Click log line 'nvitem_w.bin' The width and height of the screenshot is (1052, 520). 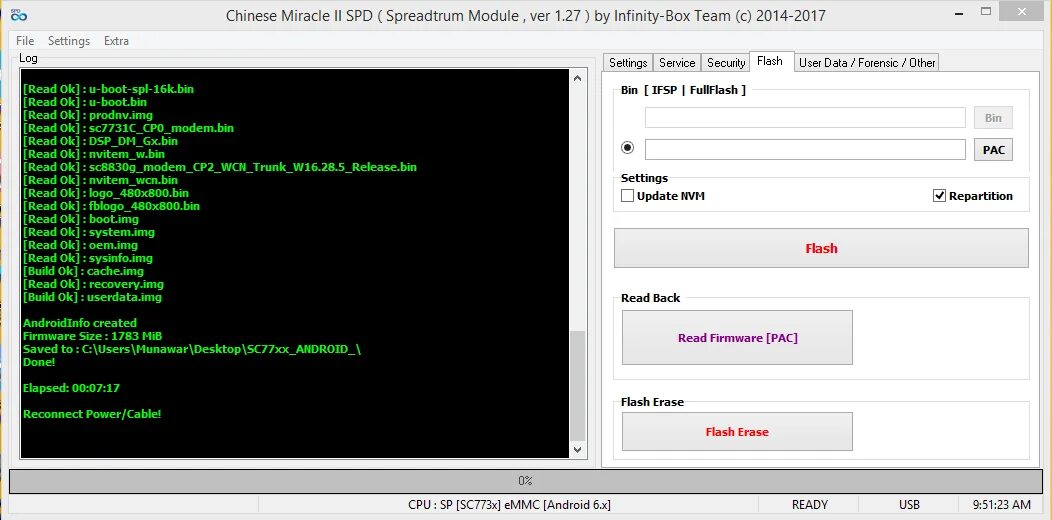93,154
